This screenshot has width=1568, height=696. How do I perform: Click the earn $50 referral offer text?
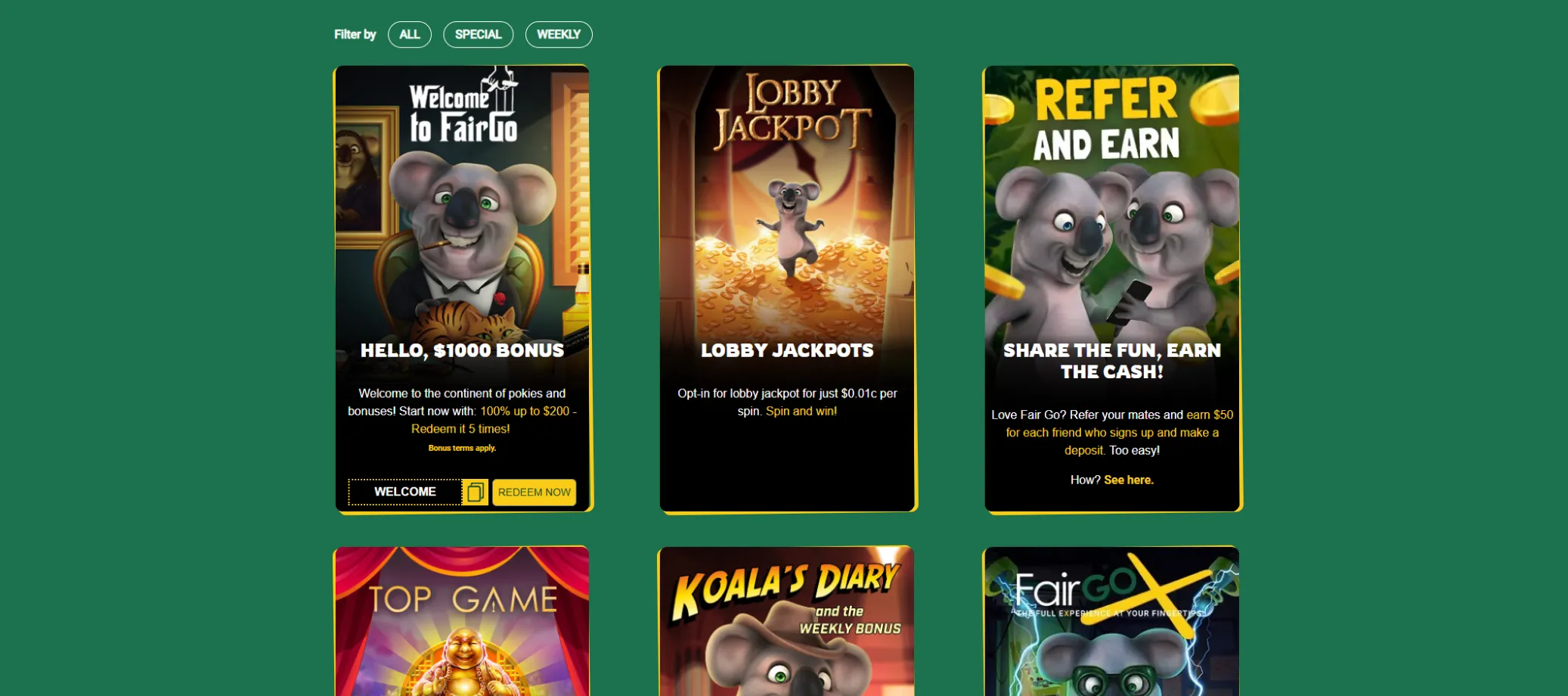(1210, 415)
